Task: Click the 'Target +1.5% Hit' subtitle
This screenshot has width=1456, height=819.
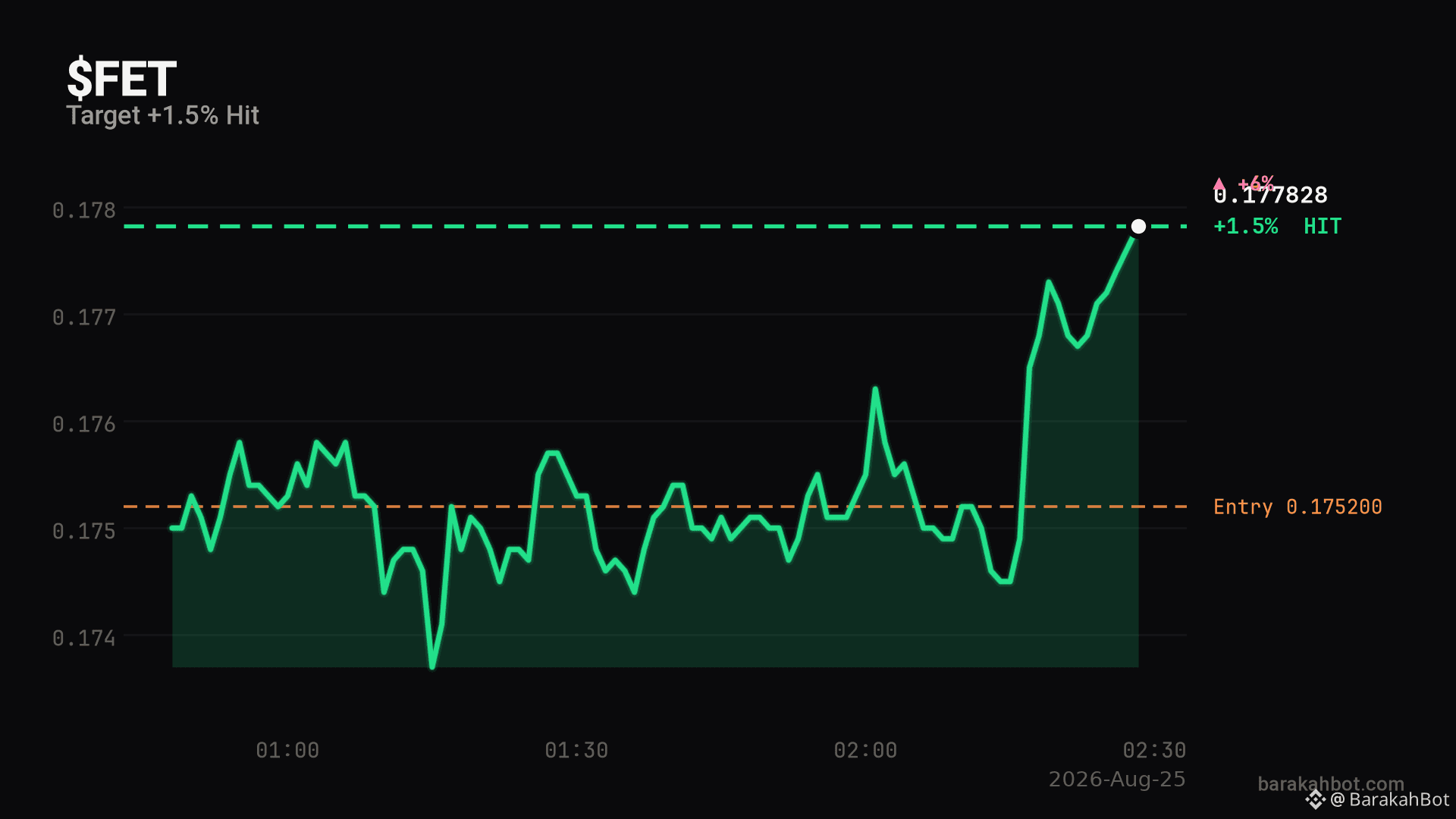Action: point(163,115)
